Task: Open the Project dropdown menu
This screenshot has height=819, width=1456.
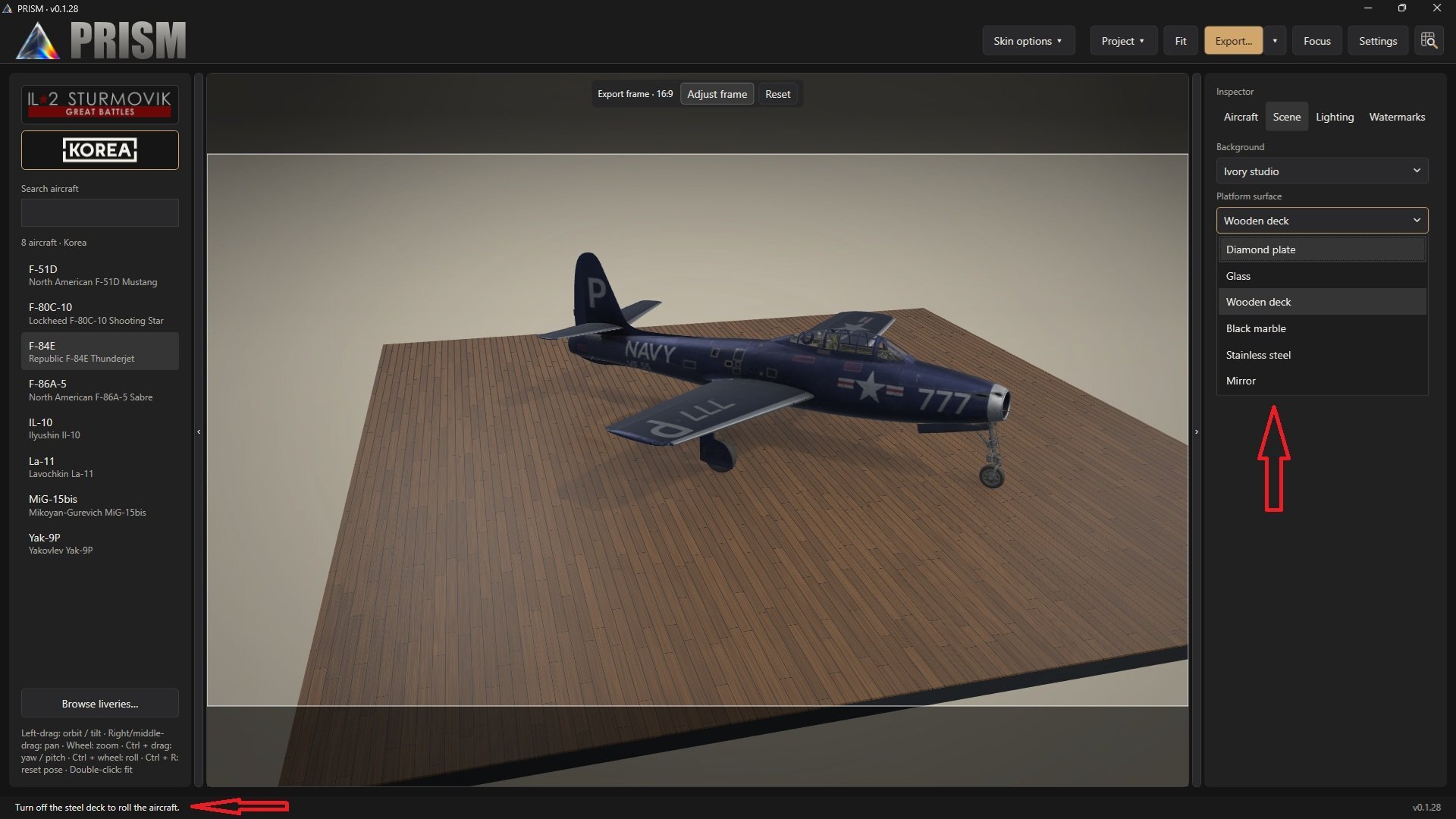Action: pyautogui.click(x=1123, y=41)
